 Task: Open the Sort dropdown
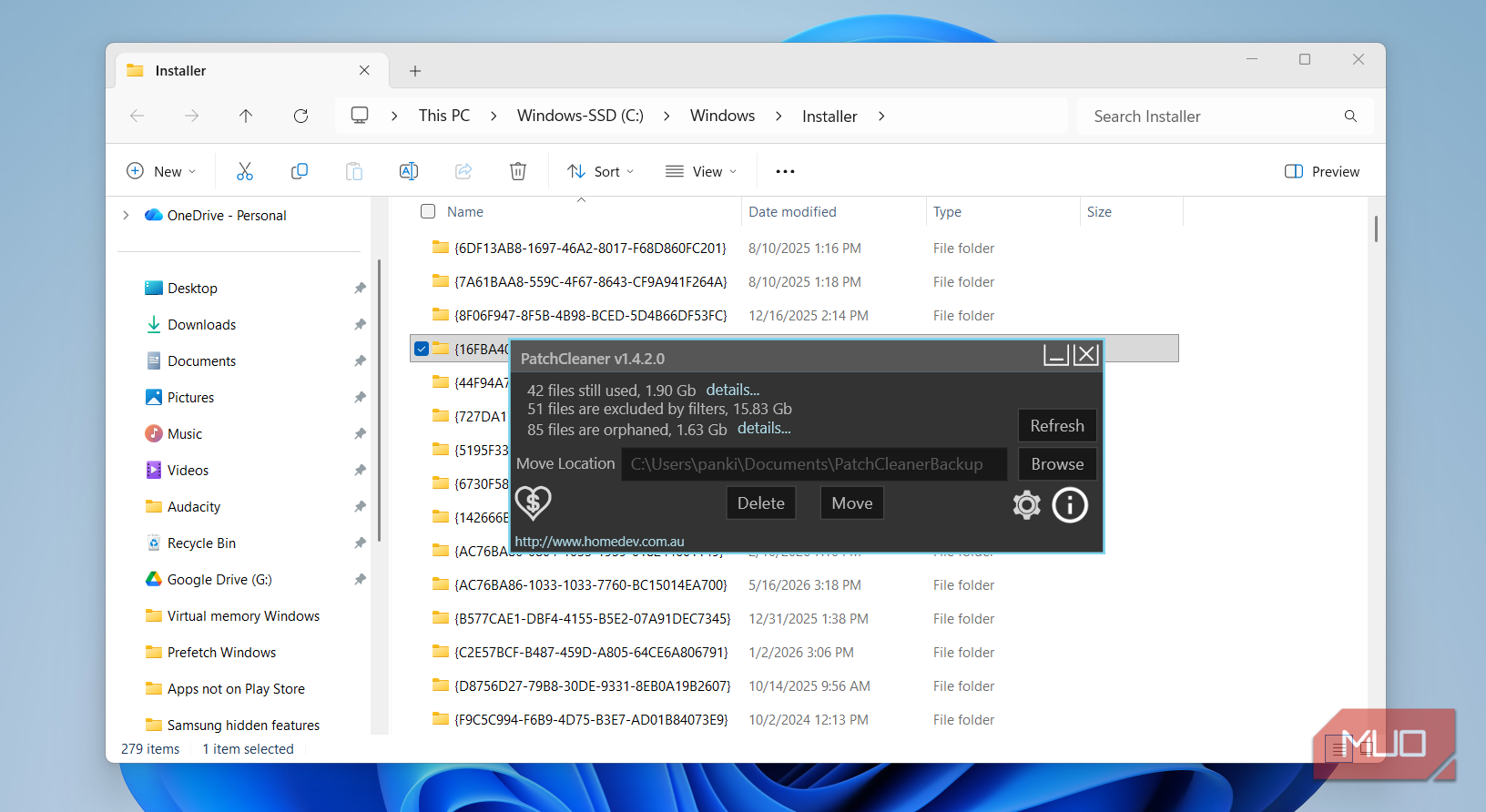tap(600, 171)
